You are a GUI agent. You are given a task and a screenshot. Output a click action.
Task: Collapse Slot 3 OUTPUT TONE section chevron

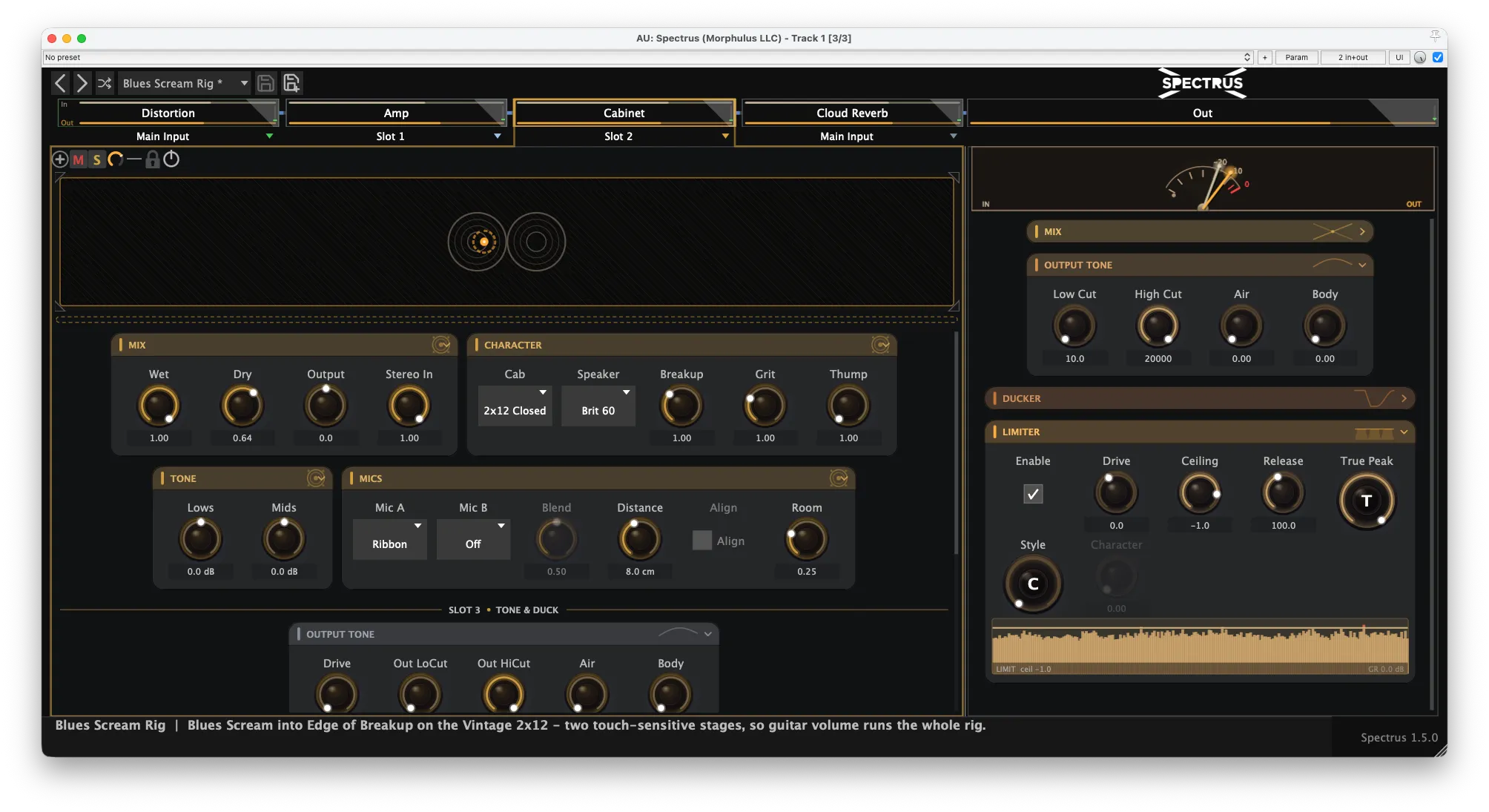(708, 634)
